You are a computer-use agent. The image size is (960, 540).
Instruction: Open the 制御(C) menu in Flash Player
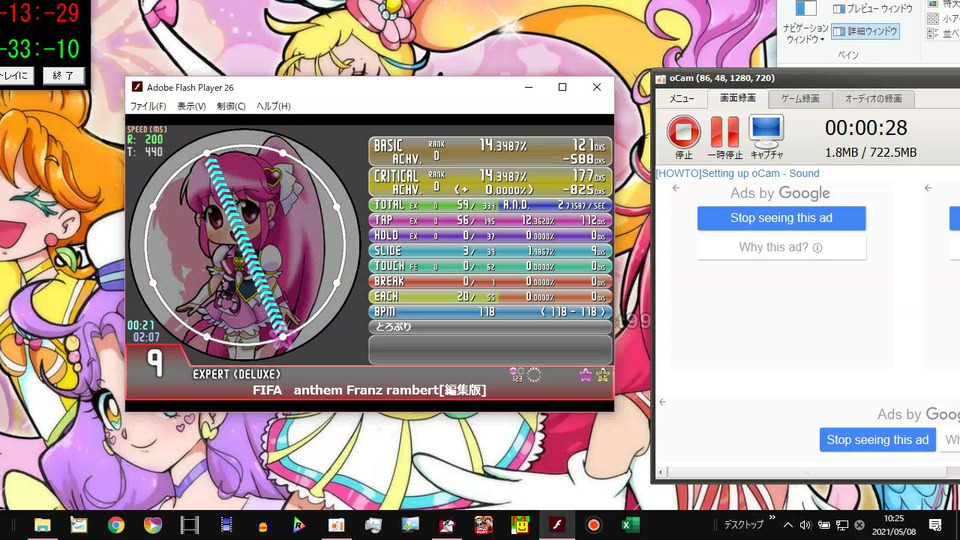pyautogui.click(x=231, y=106)
